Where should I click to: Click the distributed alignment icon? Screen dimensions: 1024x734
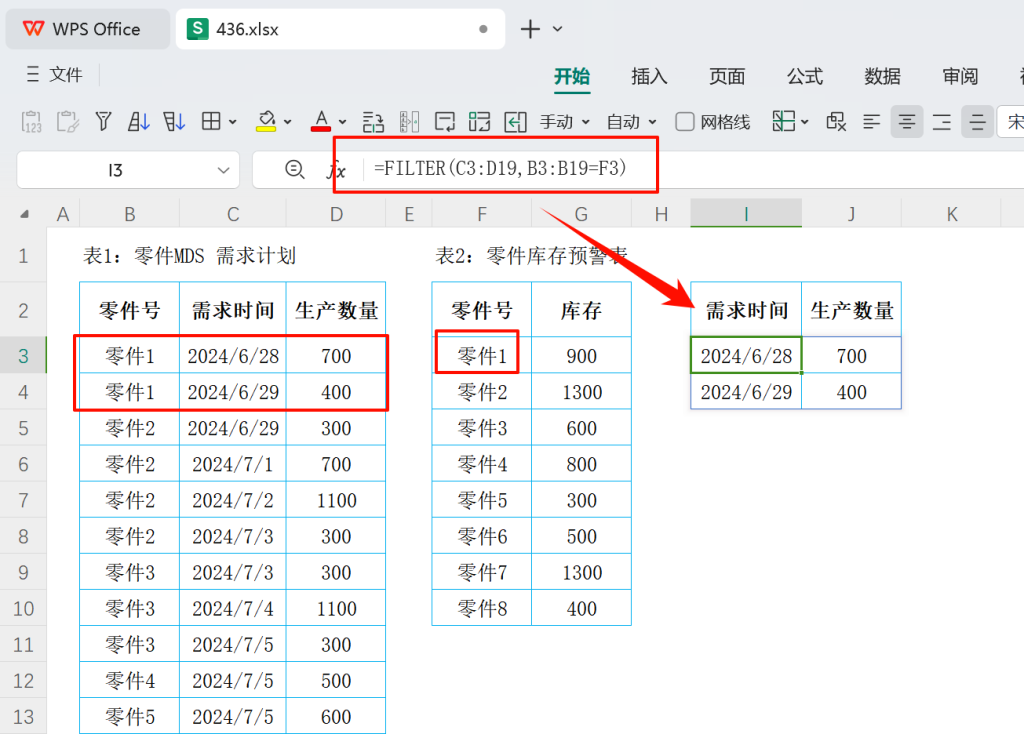point(977,121)
